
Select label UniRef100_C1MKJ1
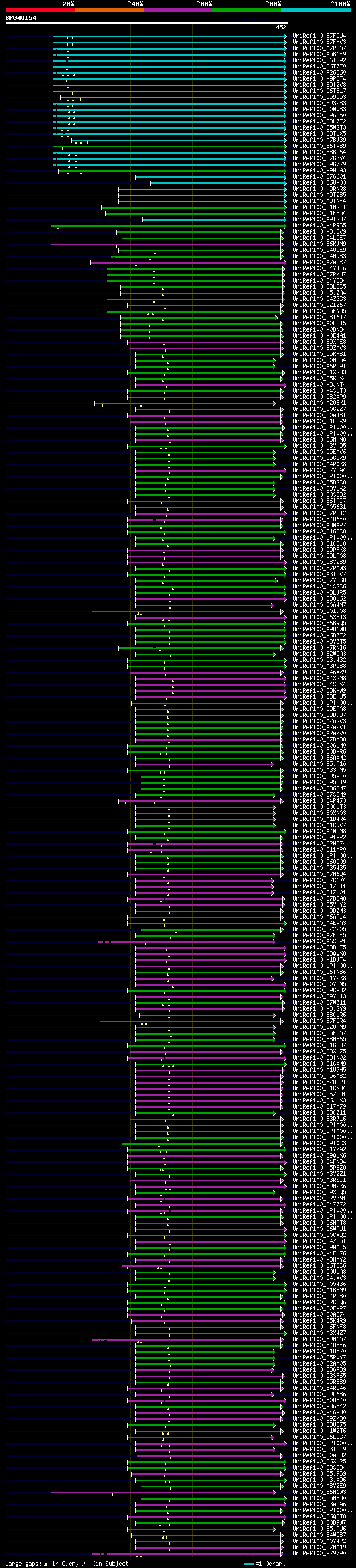coord(319,207)
